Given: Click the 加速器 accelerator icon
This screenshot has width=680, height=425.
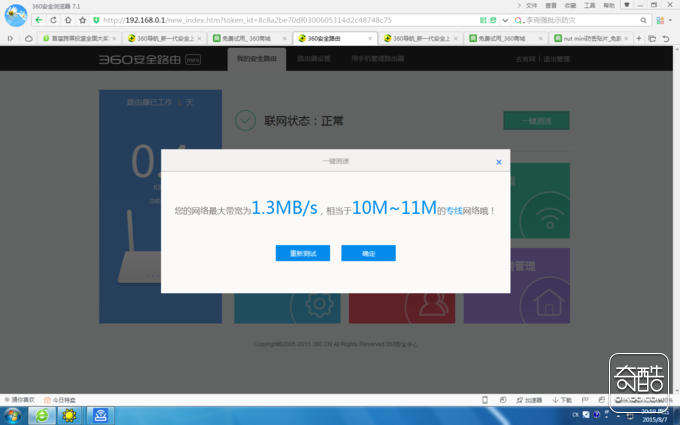Looking at the screenshot, I should coord(529,400).
